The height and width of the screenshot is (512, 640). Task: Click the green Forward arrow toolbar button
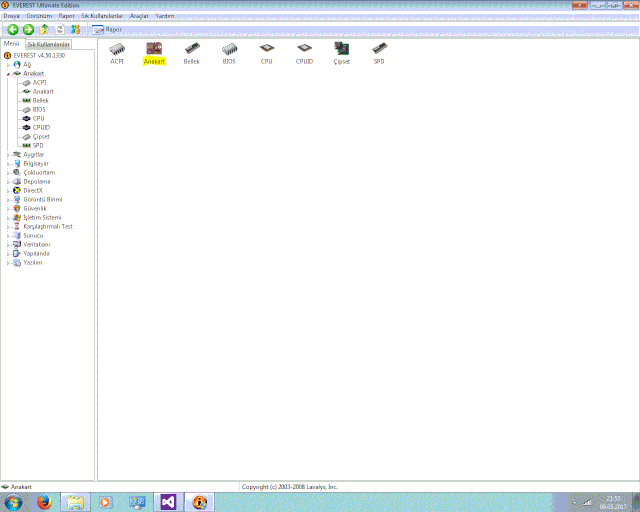click(28, 29)
